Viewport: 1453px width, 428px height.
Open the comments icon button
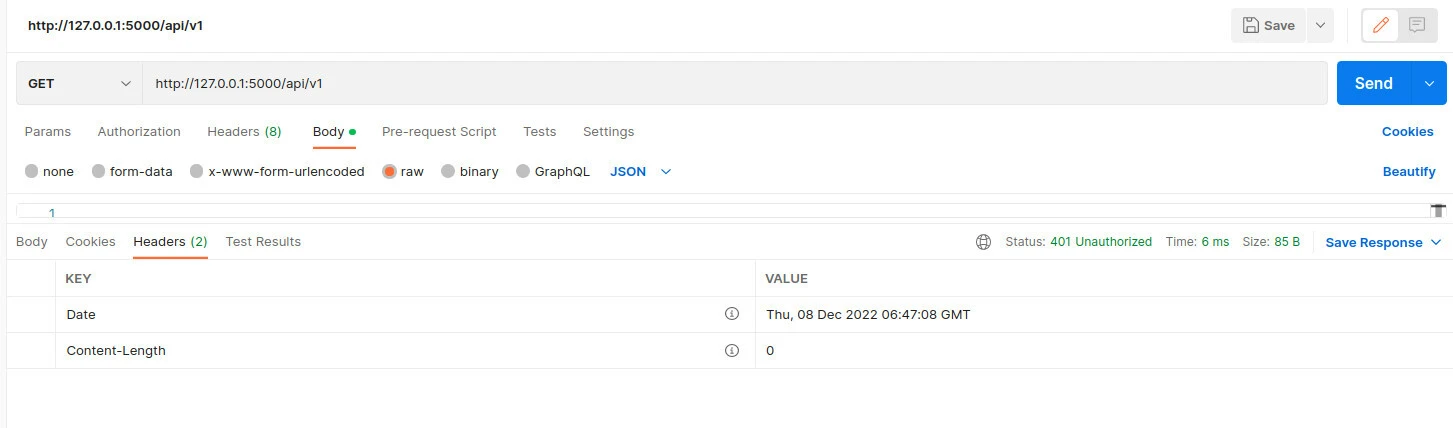(1417, 26)
